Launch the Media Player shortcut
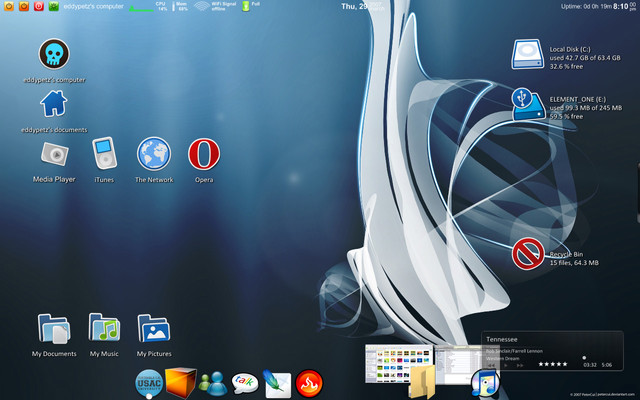This screenshot has width=640, height=400. pos(55,154)
